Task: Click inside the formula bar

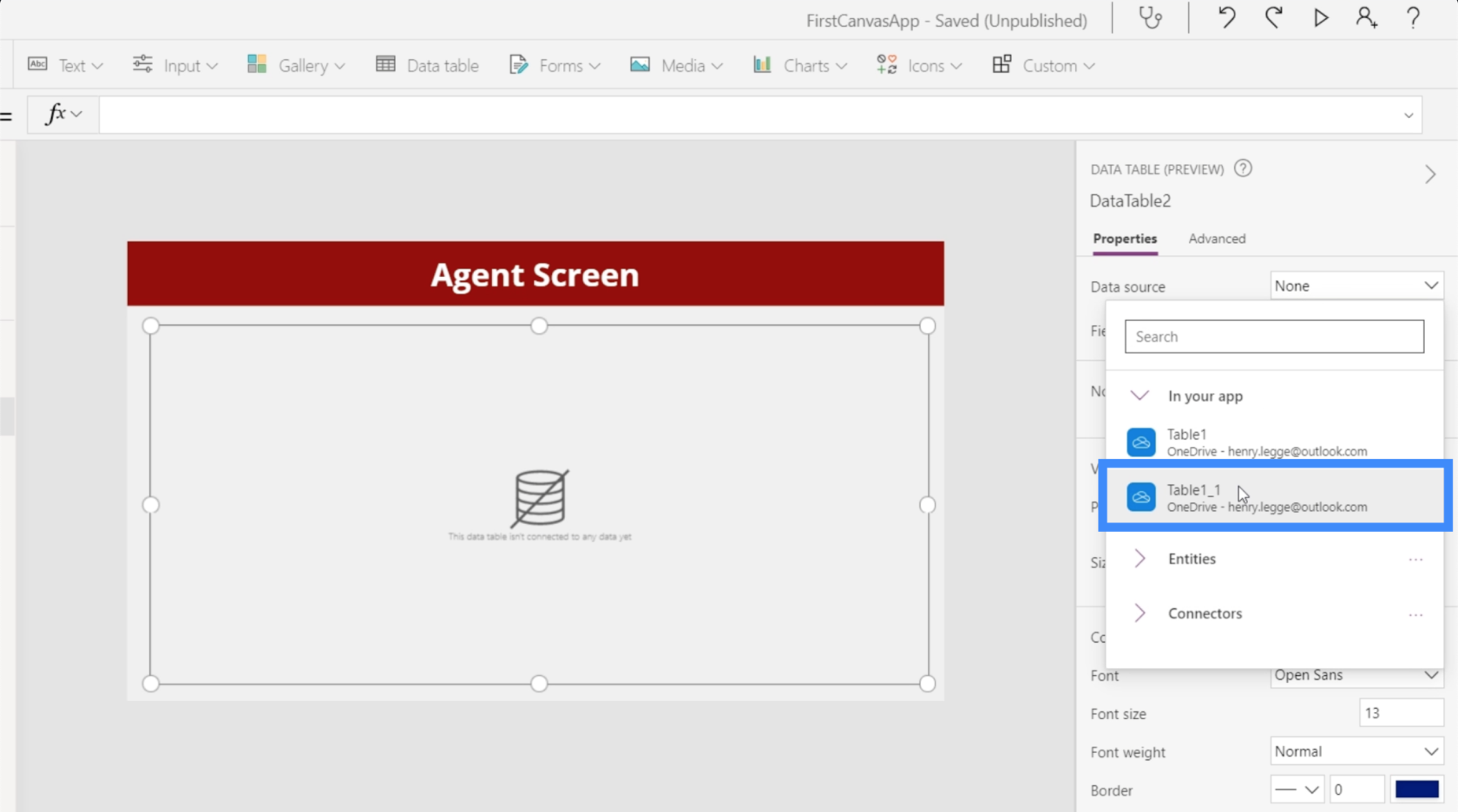Action: [746, 115]
